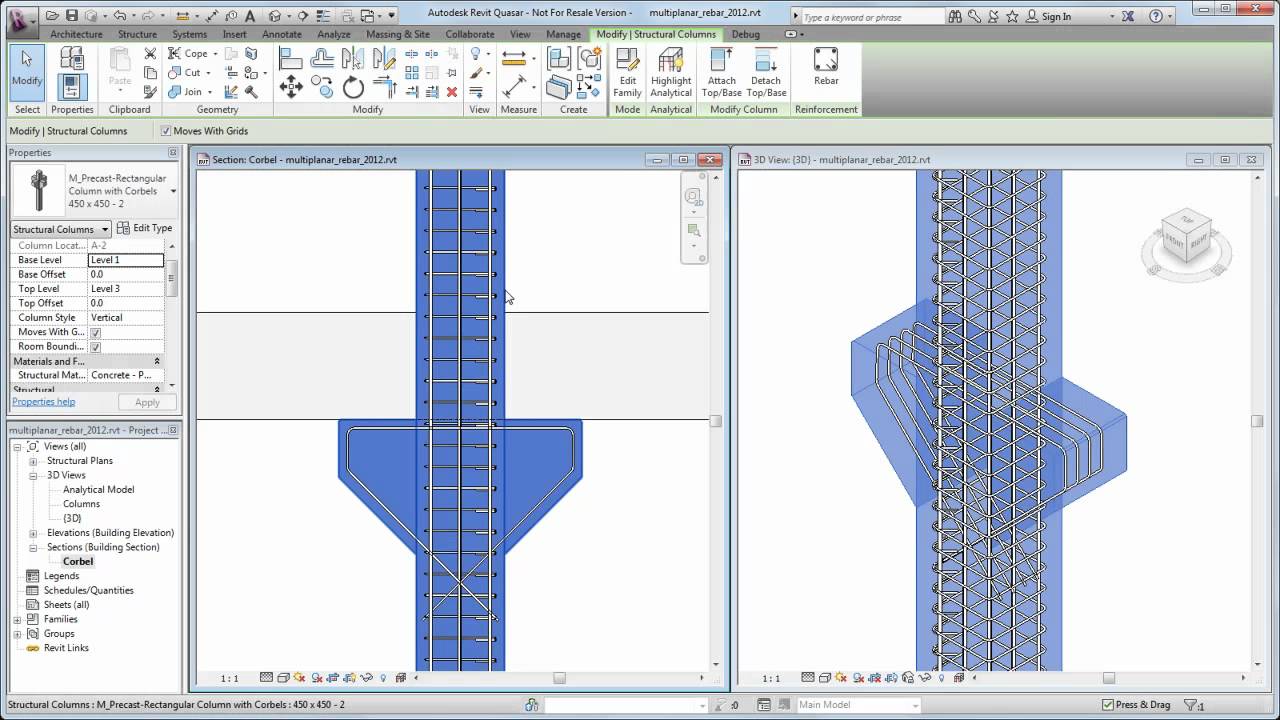Click Detach Top/Base tool
Image resolution: width=1280 pixels, height=720 pixels.
(766, 72)
